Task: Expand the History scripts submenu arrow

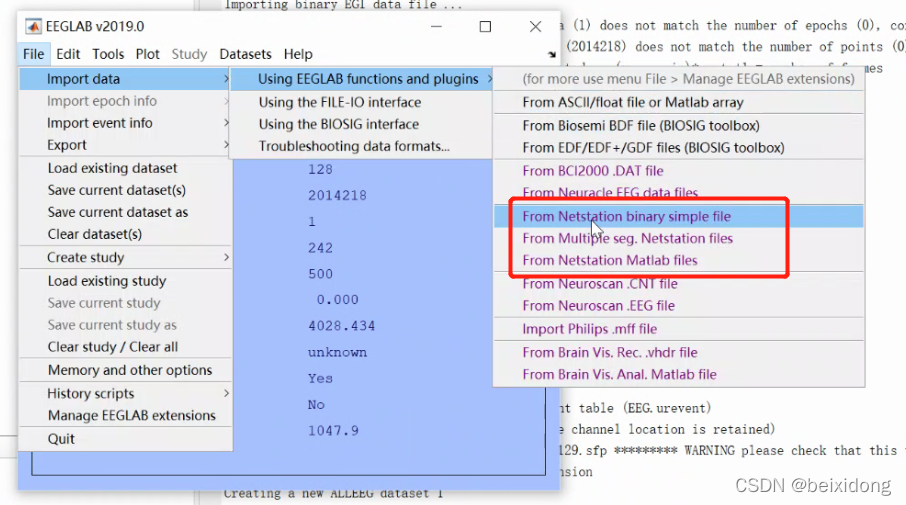Action: tap(226, 393)
